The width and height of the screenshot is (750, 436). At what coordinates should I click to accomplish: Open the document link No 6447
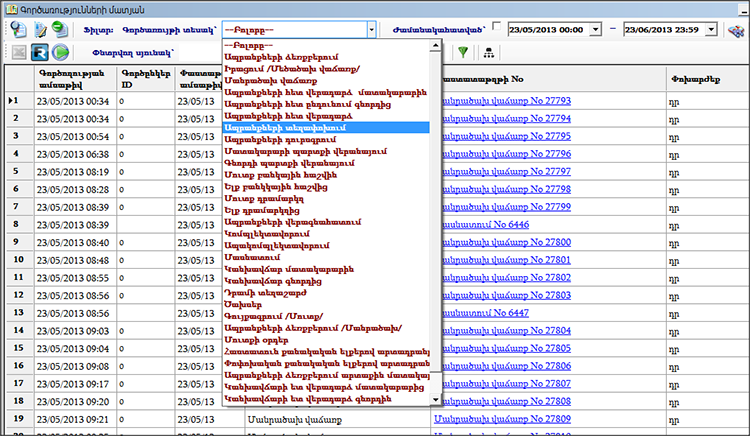(x=485, y=313)
